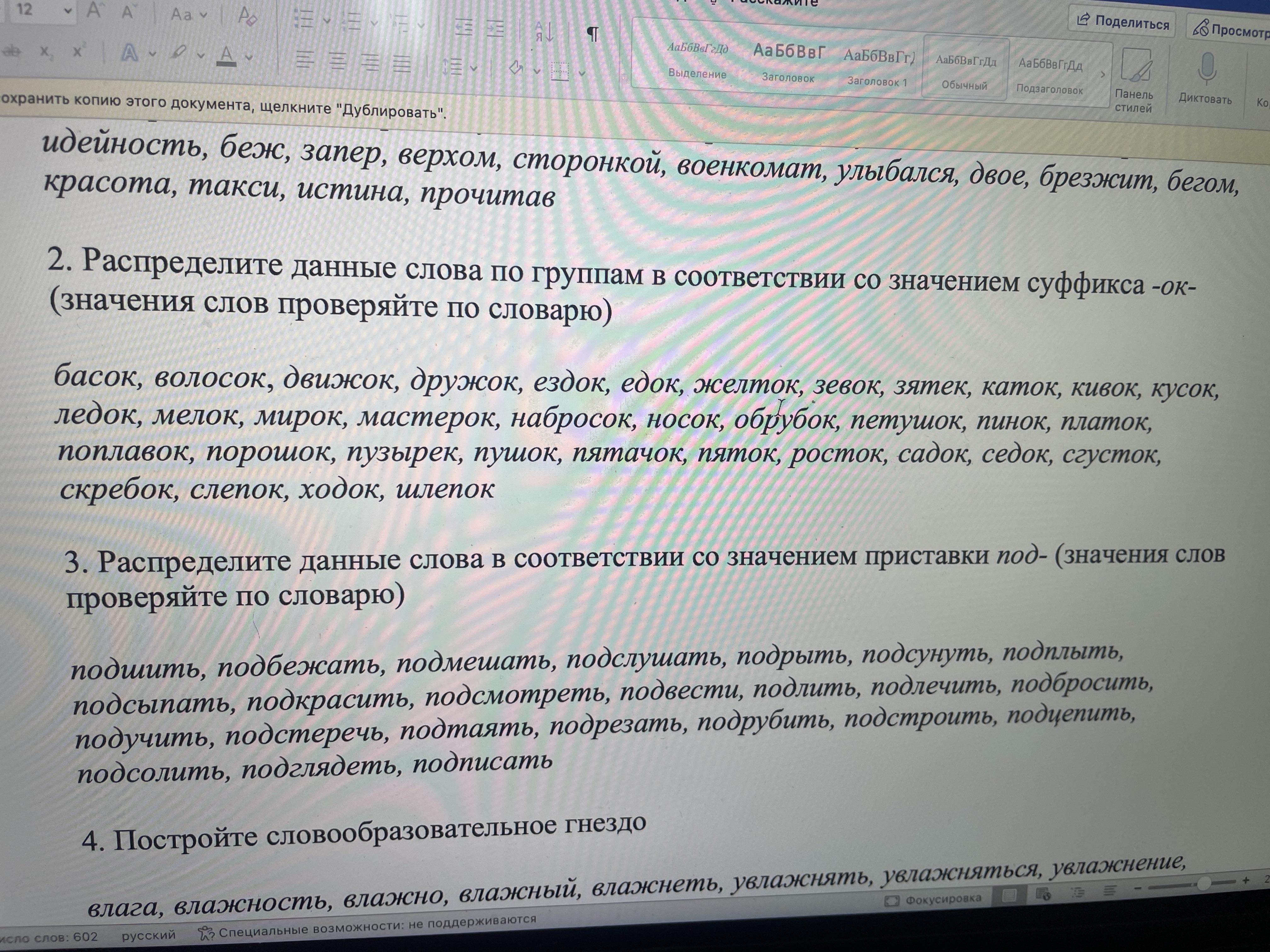
Task: Apply bulleted list formatting
Action: [x=304, y=20]
